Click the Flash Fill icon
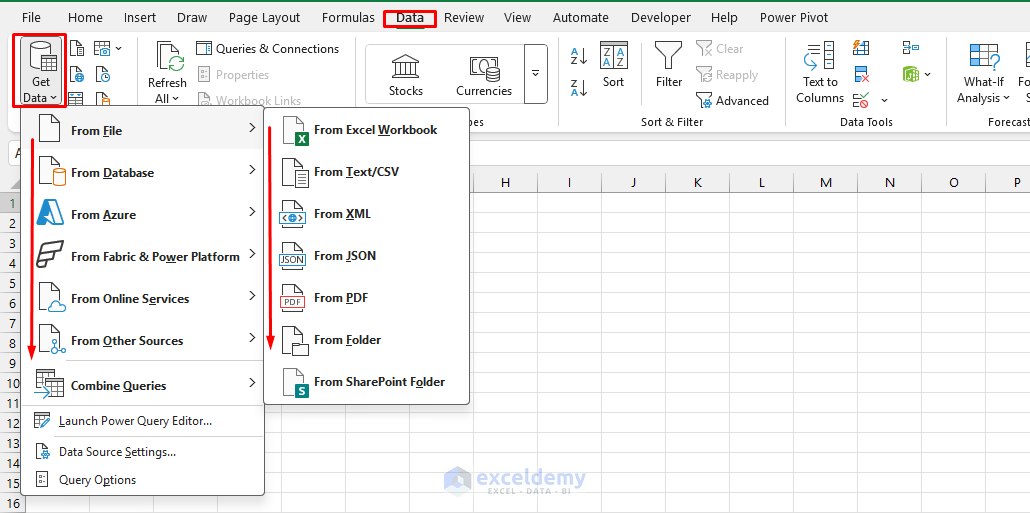This screenshot has width=1030, height=513. (861, 48)
